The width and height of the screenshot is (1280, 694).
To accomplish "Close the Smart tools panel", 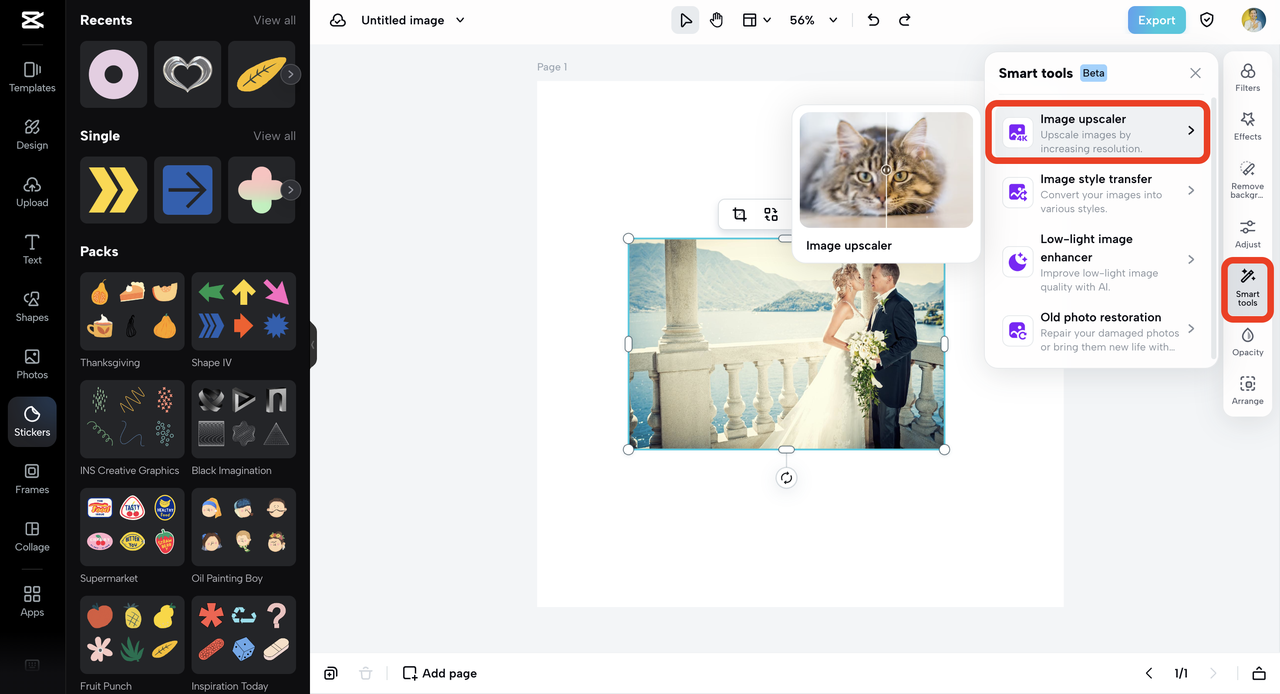I will coord(1195,73).
